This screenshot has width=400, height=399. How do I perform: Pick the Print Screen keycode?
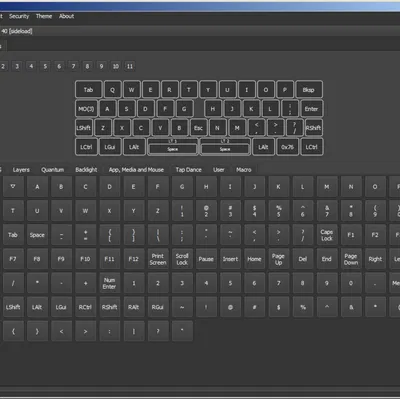pos(158,259)
